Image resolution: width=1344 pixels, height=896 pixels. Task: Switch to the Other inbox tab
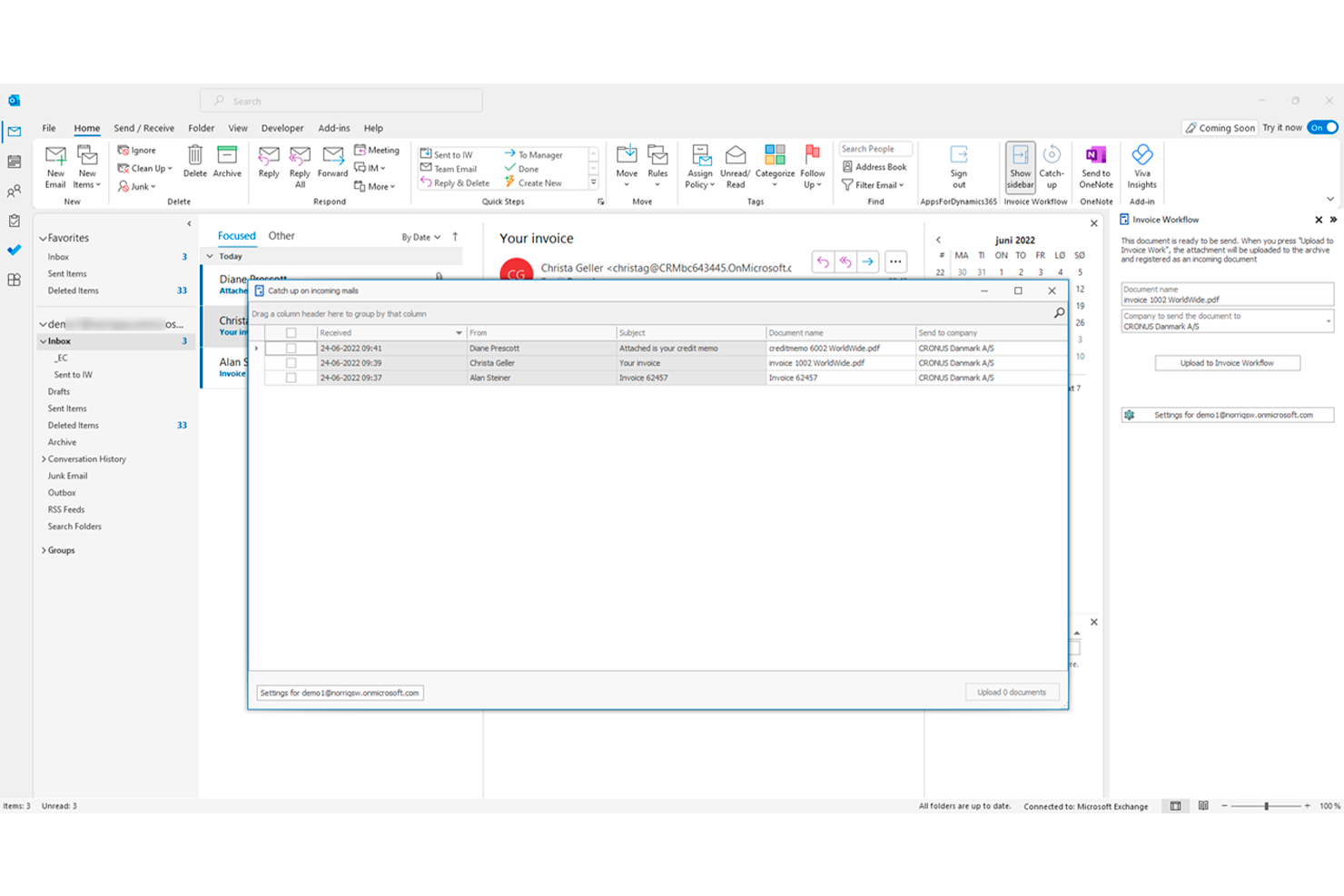282,235
